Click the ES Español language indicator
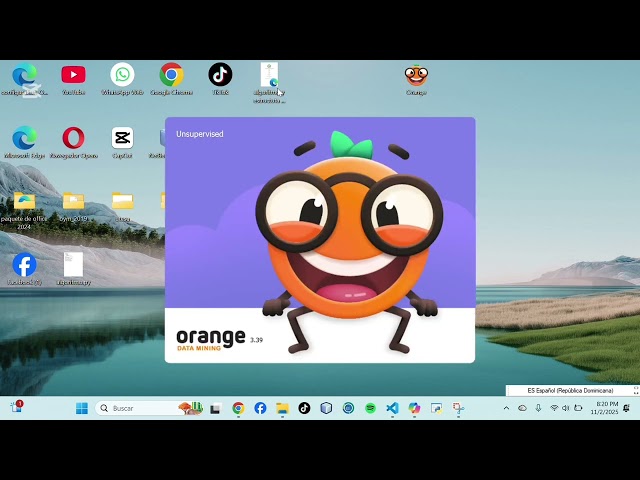The height and width of the screenshot is (480, 640). point(570,391)
